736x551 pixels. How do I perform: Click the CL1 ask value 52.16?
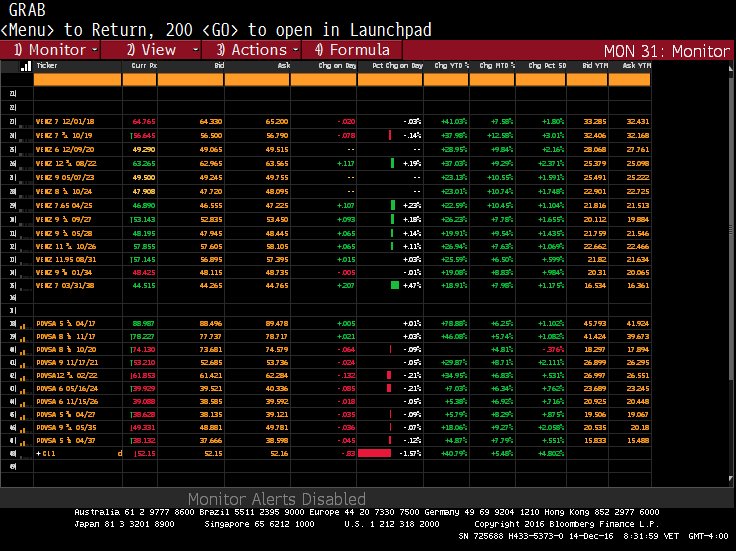click(279, 453)
